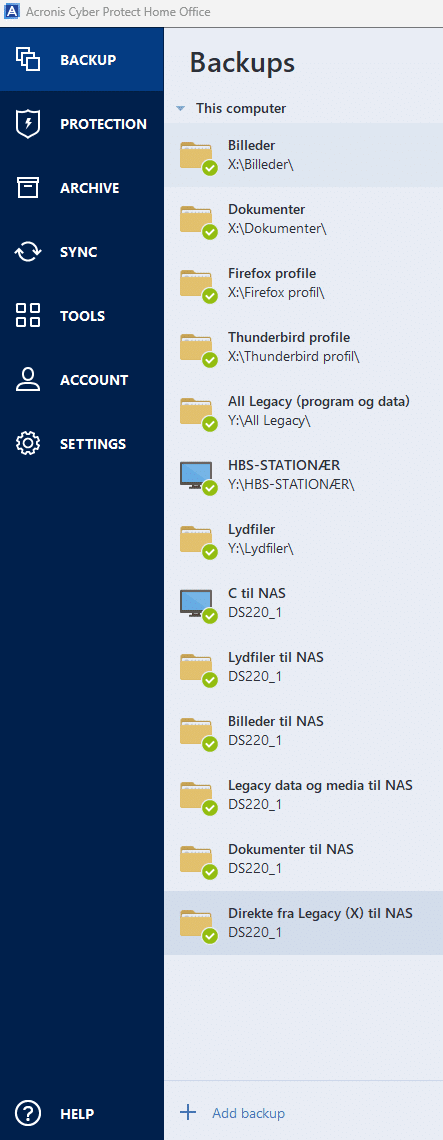
Task: Click the This computer group label
Action: coord(241,108)
